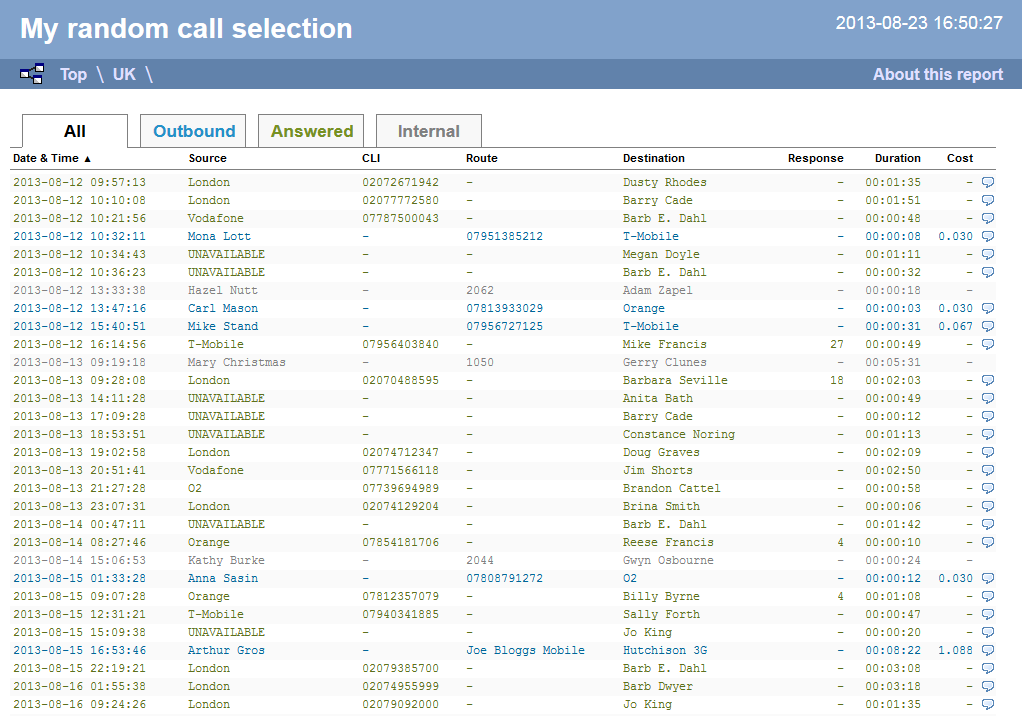
Task: Click the speech-bubble icon on Barb Dwyer's row
Action: [986, 686]
